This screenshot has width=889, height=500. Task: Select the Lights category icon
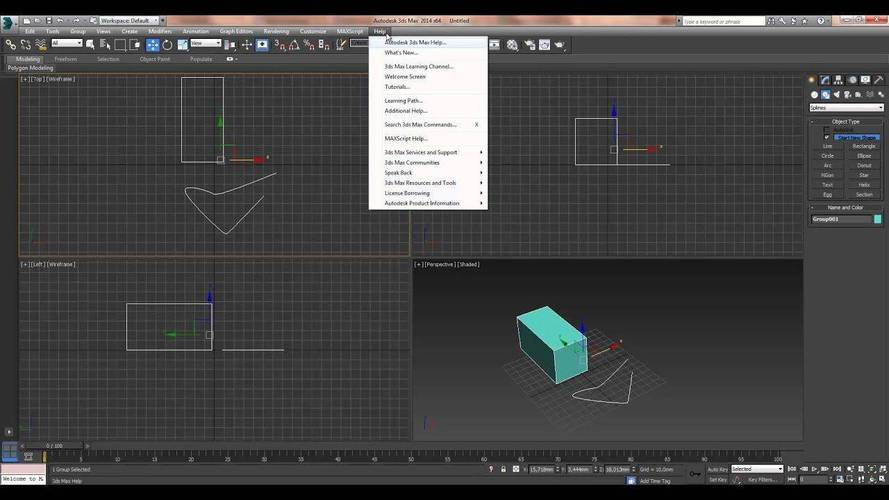837,95
